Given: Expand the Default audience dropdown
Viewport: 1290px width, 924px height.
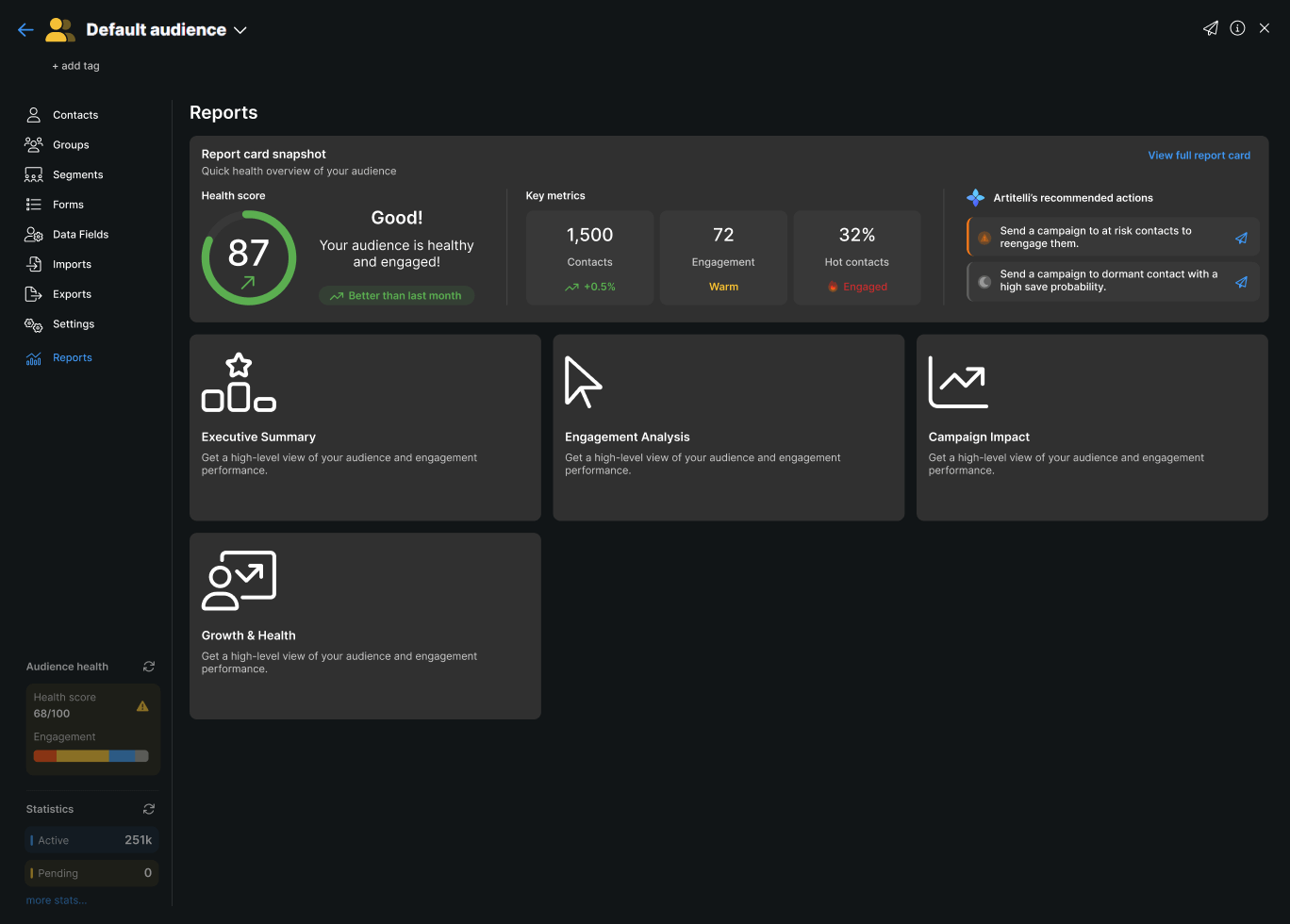Looking at the screenshot, I should 240,30.
